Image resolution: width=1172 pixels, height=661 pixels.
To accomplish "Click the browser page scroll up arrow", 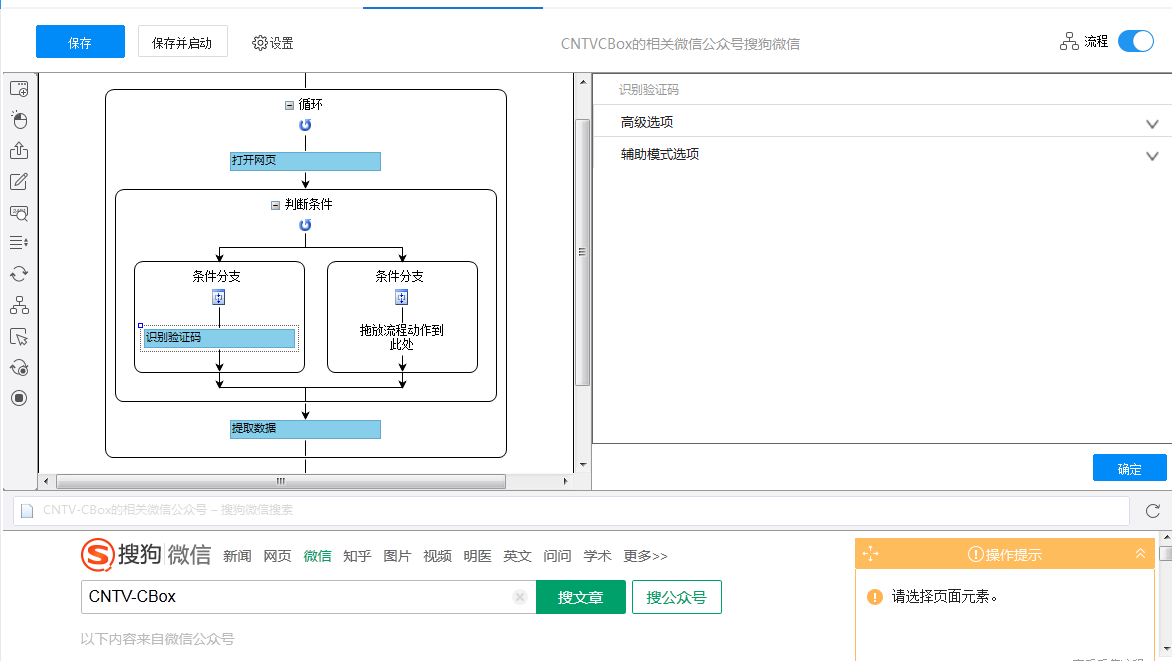I will [1165, 538].
